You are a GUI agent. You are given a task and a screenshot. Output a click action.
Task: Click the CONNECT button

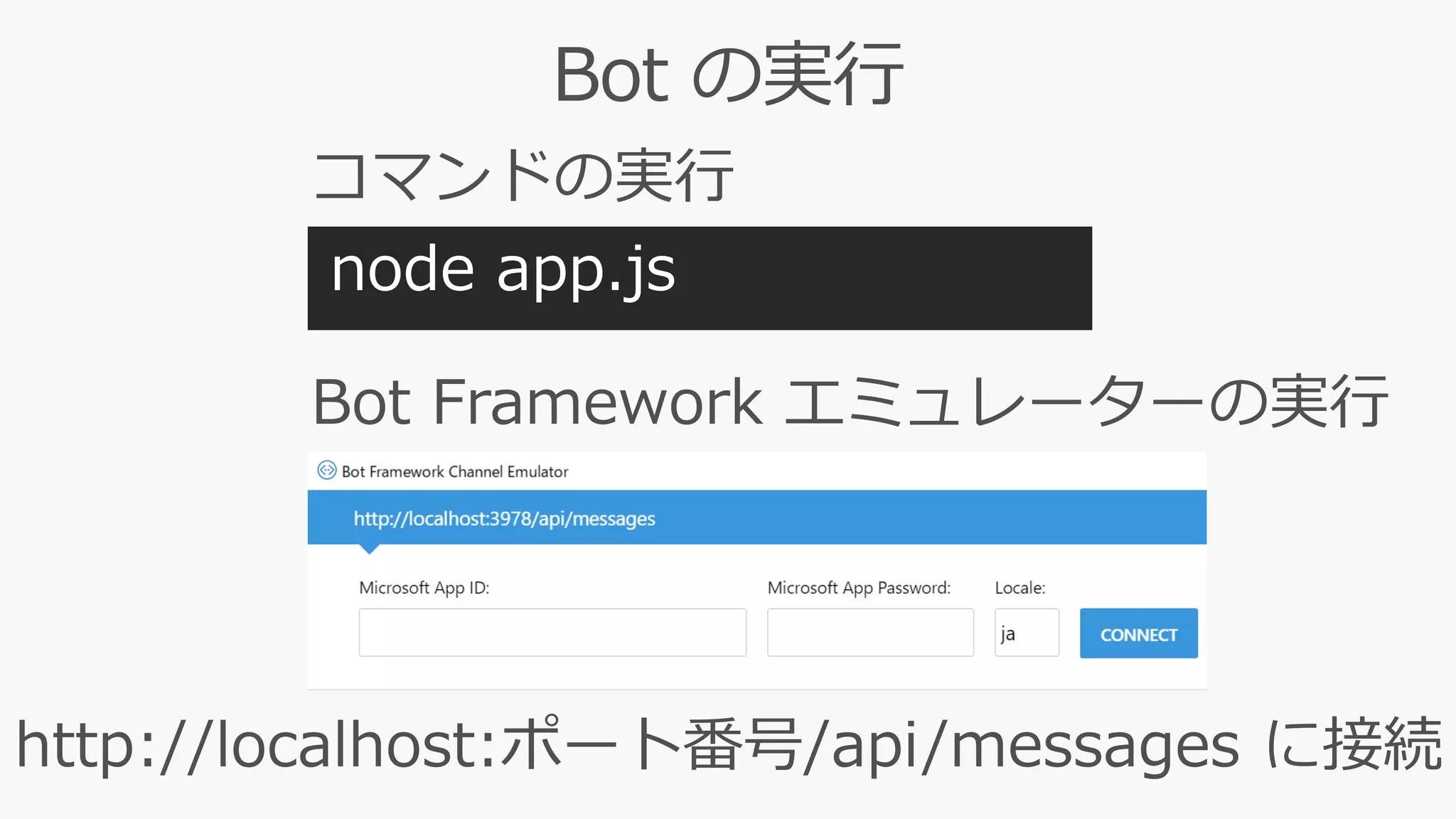click(1138, 633)
